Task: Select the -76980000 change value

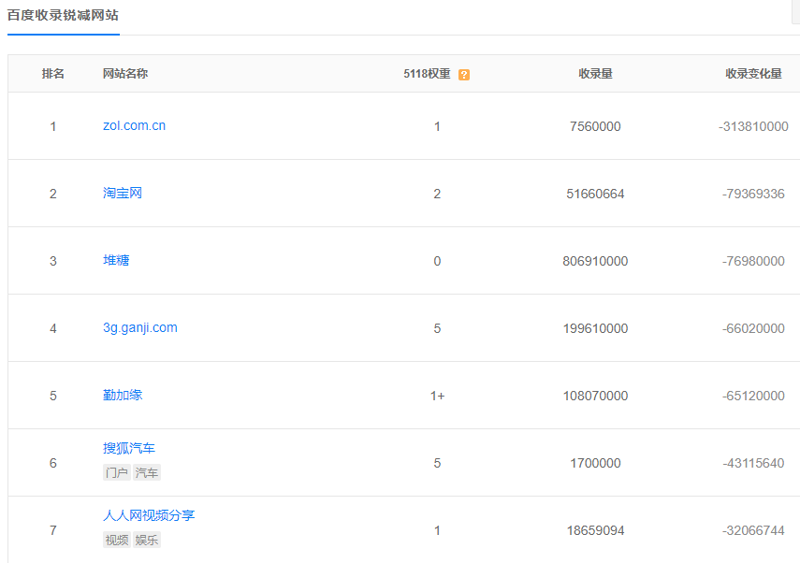Action: coord(754,261)
